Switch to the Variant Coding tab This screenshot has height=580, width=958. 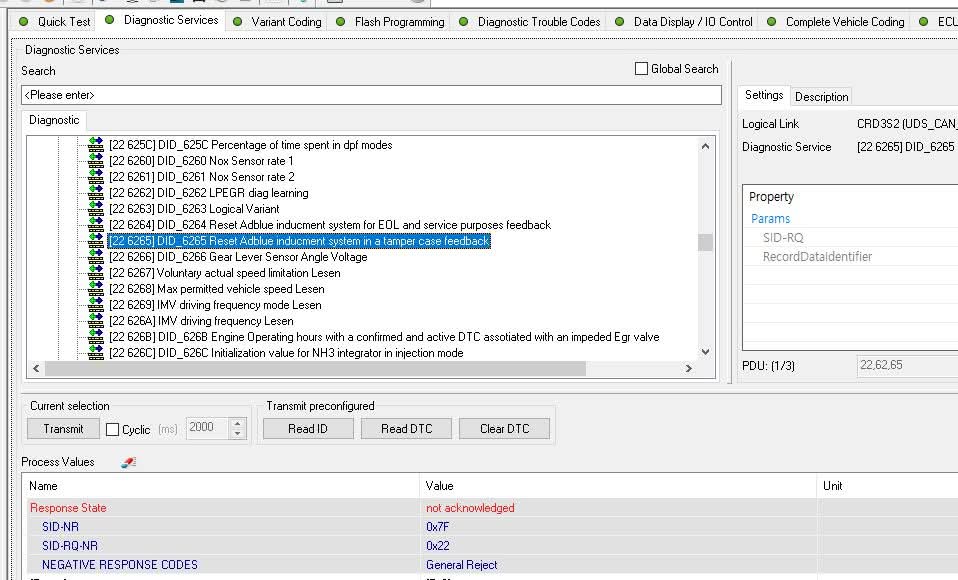286,22
